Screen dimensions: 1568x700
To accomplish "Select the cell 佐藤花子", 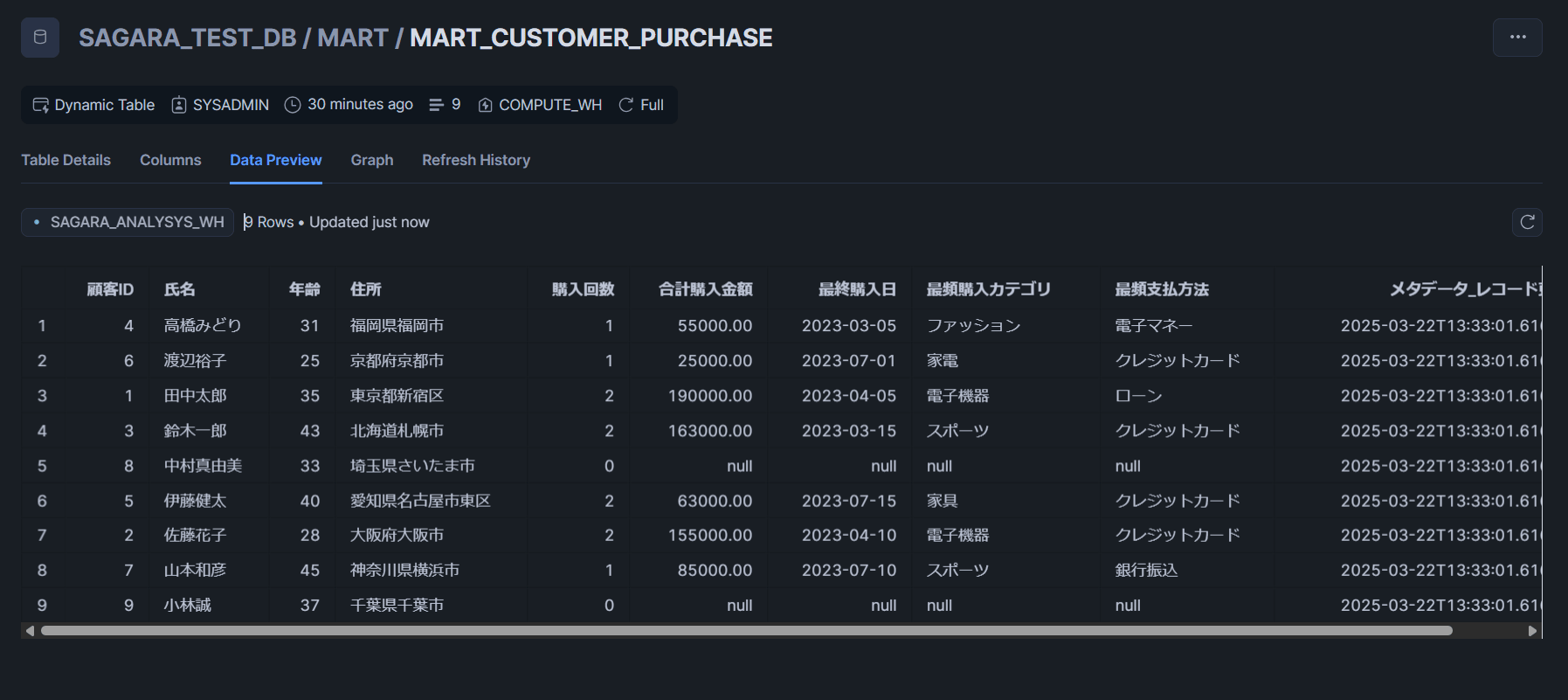I will pos(196,535).
